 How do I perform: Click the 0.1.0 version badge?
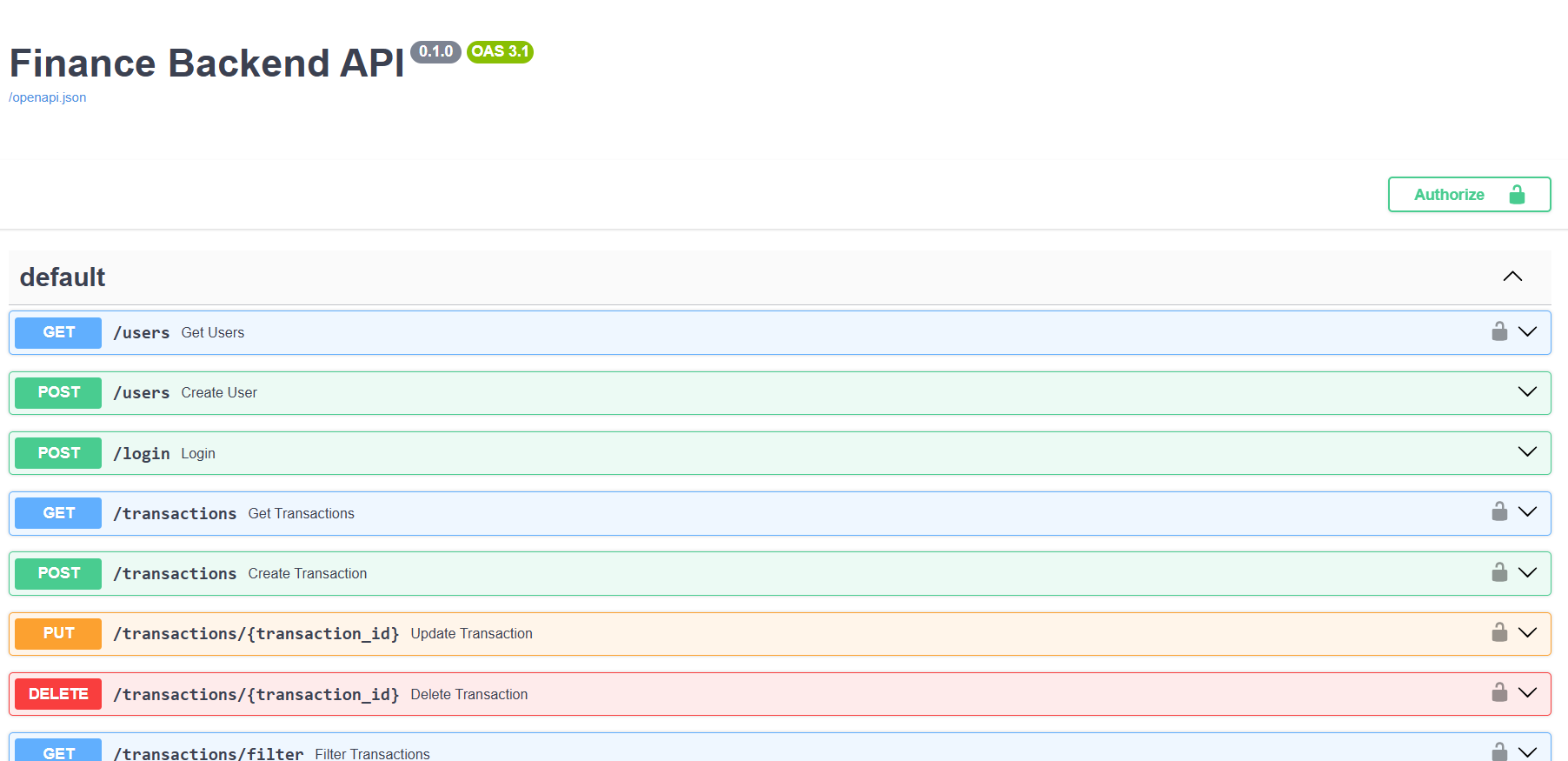(435, 52)
